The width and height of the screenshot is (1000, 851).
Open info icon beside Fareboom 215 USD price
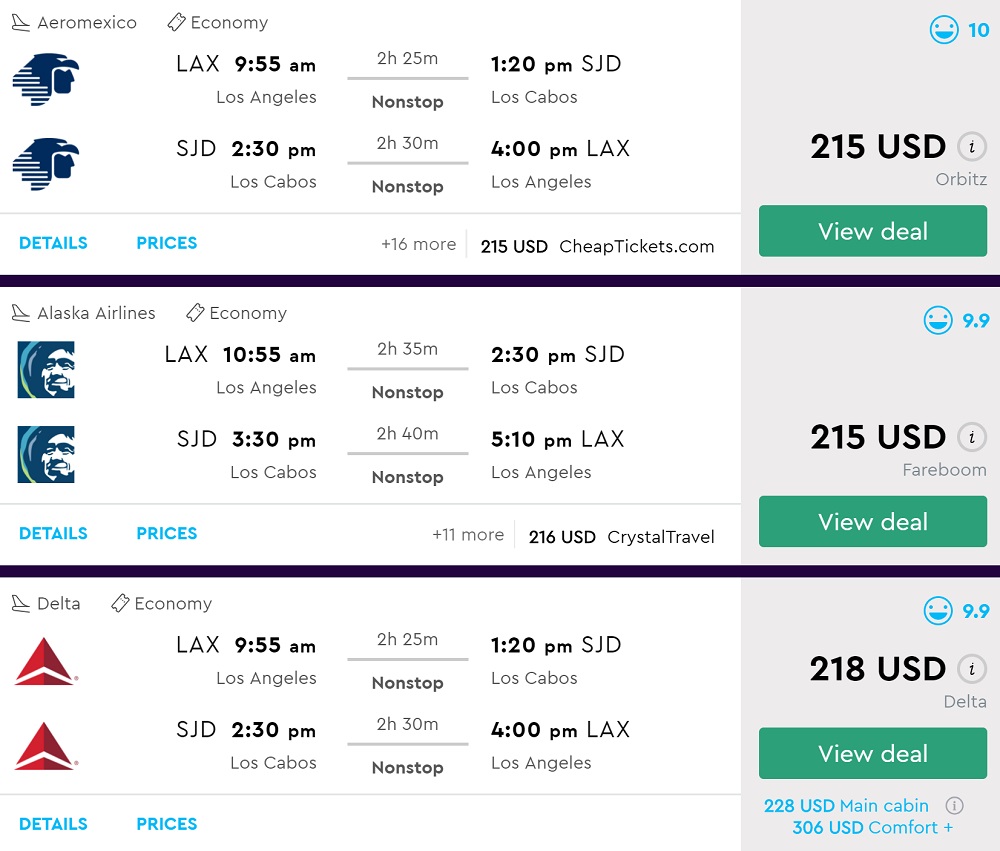click(x=971, y=437)
